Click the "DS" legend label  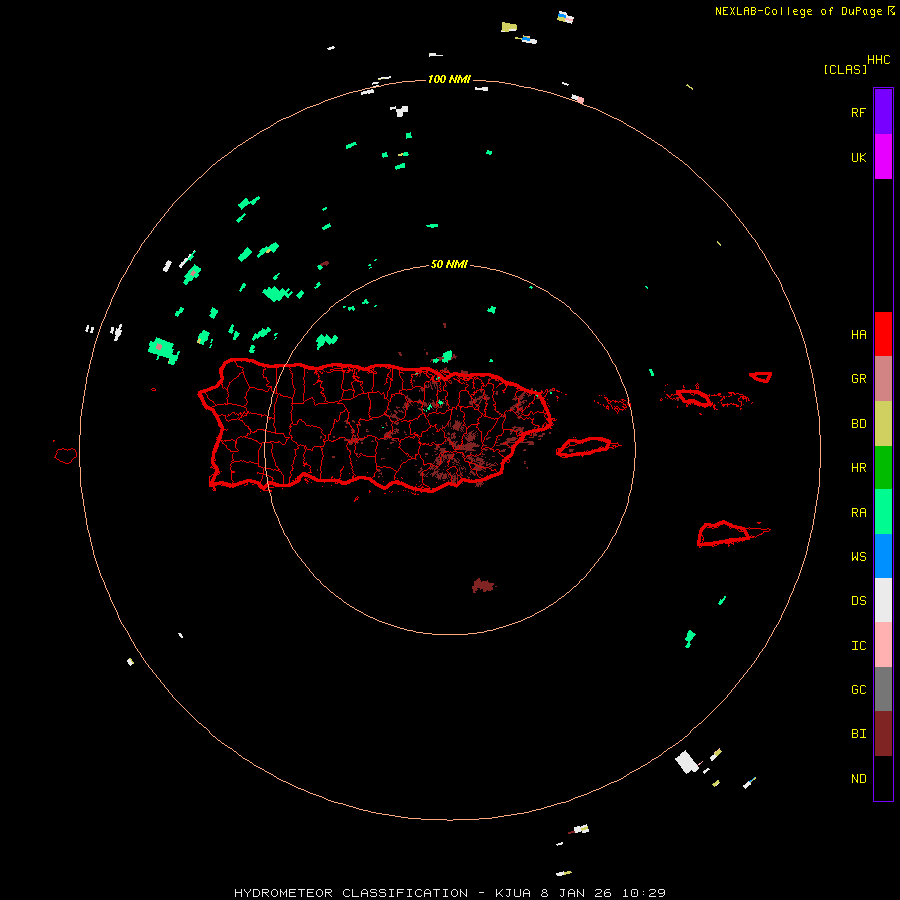[x=858, y=601]
